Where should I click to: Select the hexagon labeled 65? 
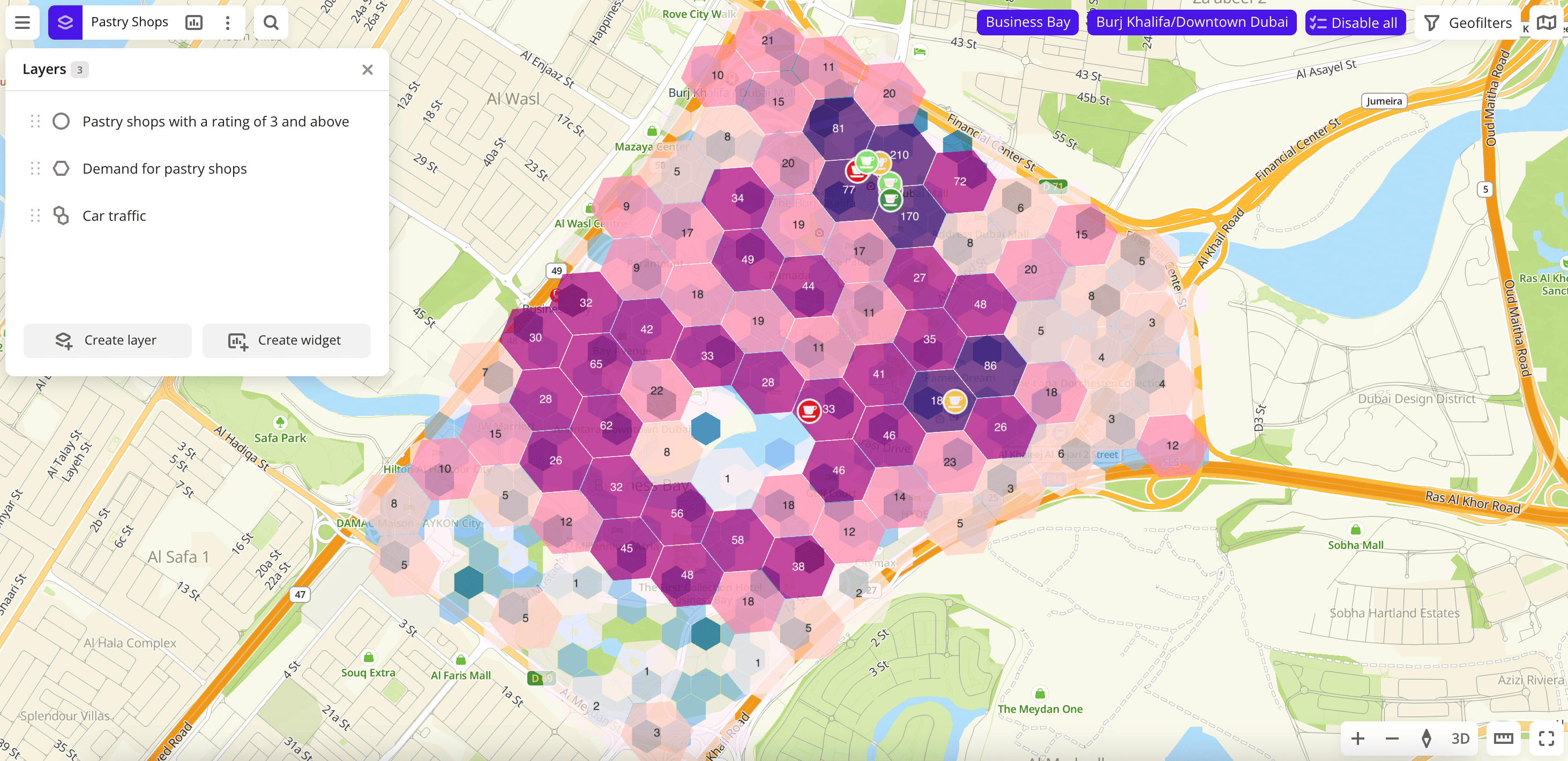pos(596,364)
